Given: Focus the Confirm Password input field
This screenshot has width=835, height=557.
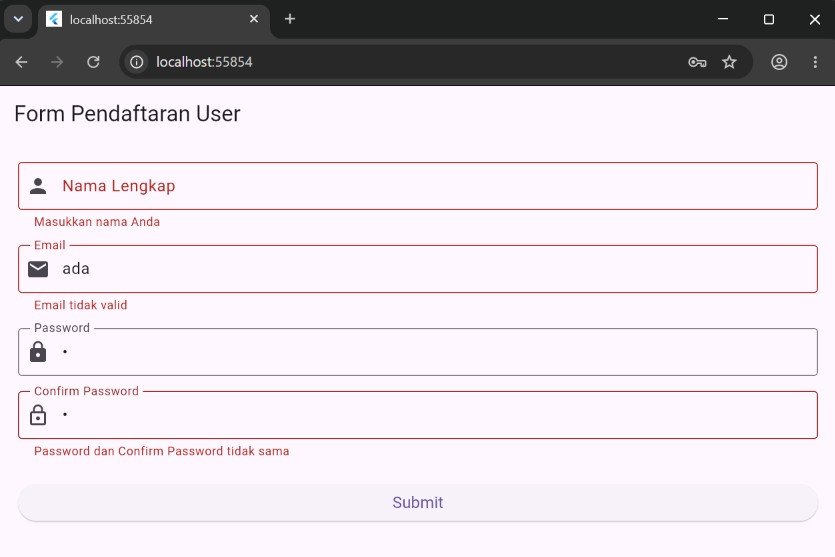Looking at the screenshot, I should point(418,415).
